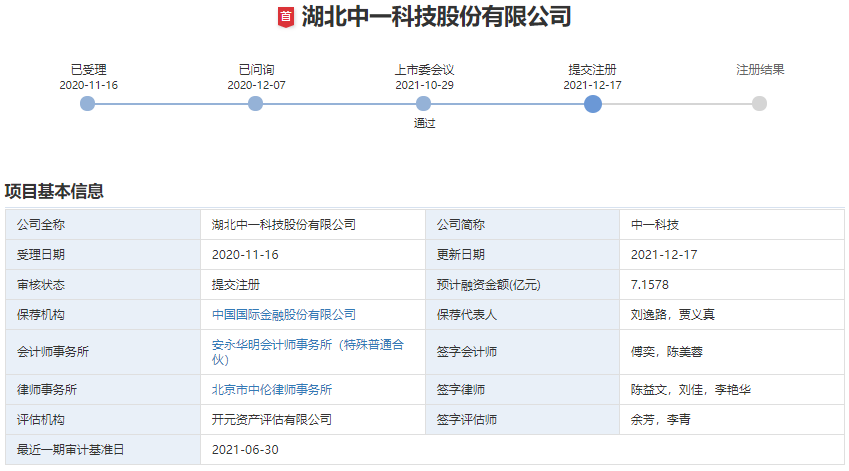This screenshot has height=471, width=849.
Task: Click the grey 注册结果 timeline circle
Action: (760, 104)
